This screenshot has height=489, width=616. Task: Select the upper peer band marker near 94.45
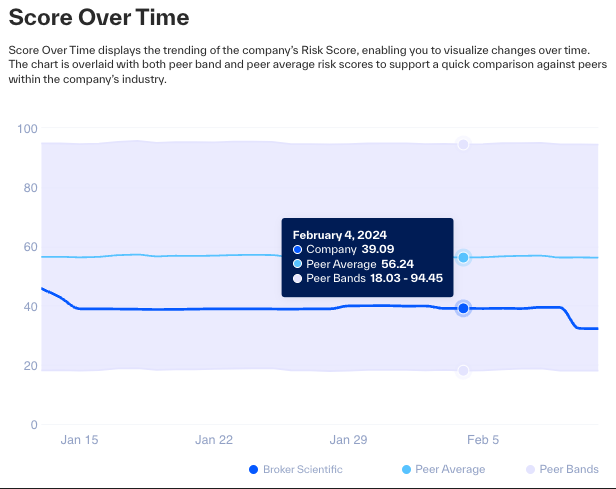pos(463,144)
